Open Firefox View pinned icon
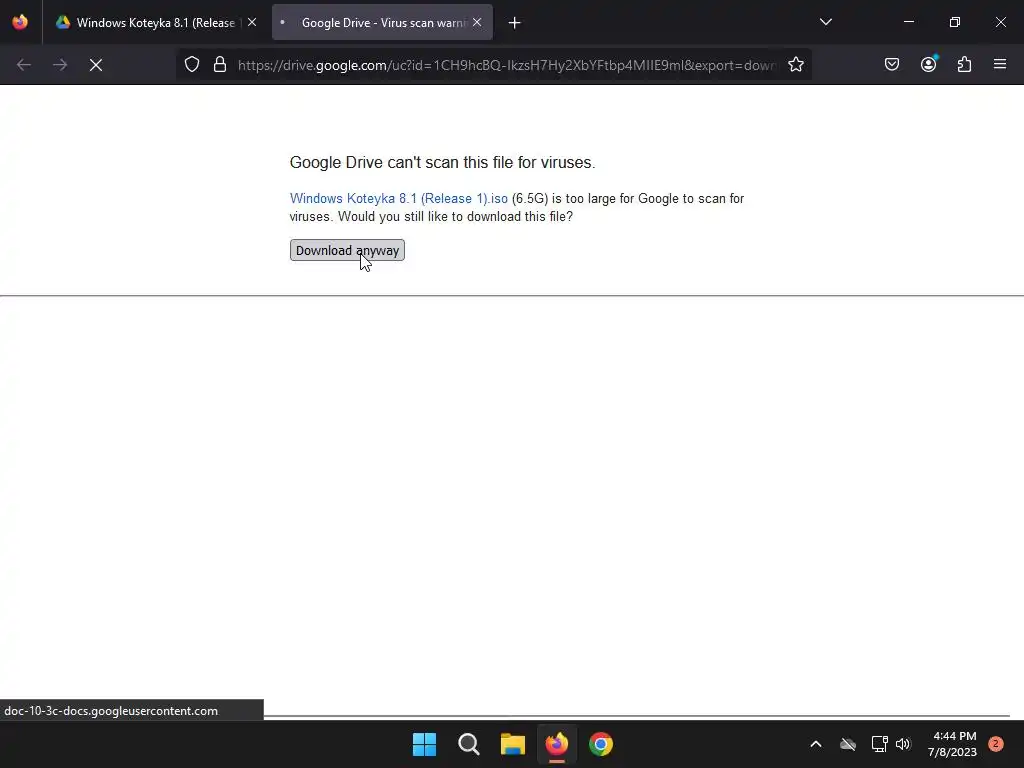 point(20,23)
